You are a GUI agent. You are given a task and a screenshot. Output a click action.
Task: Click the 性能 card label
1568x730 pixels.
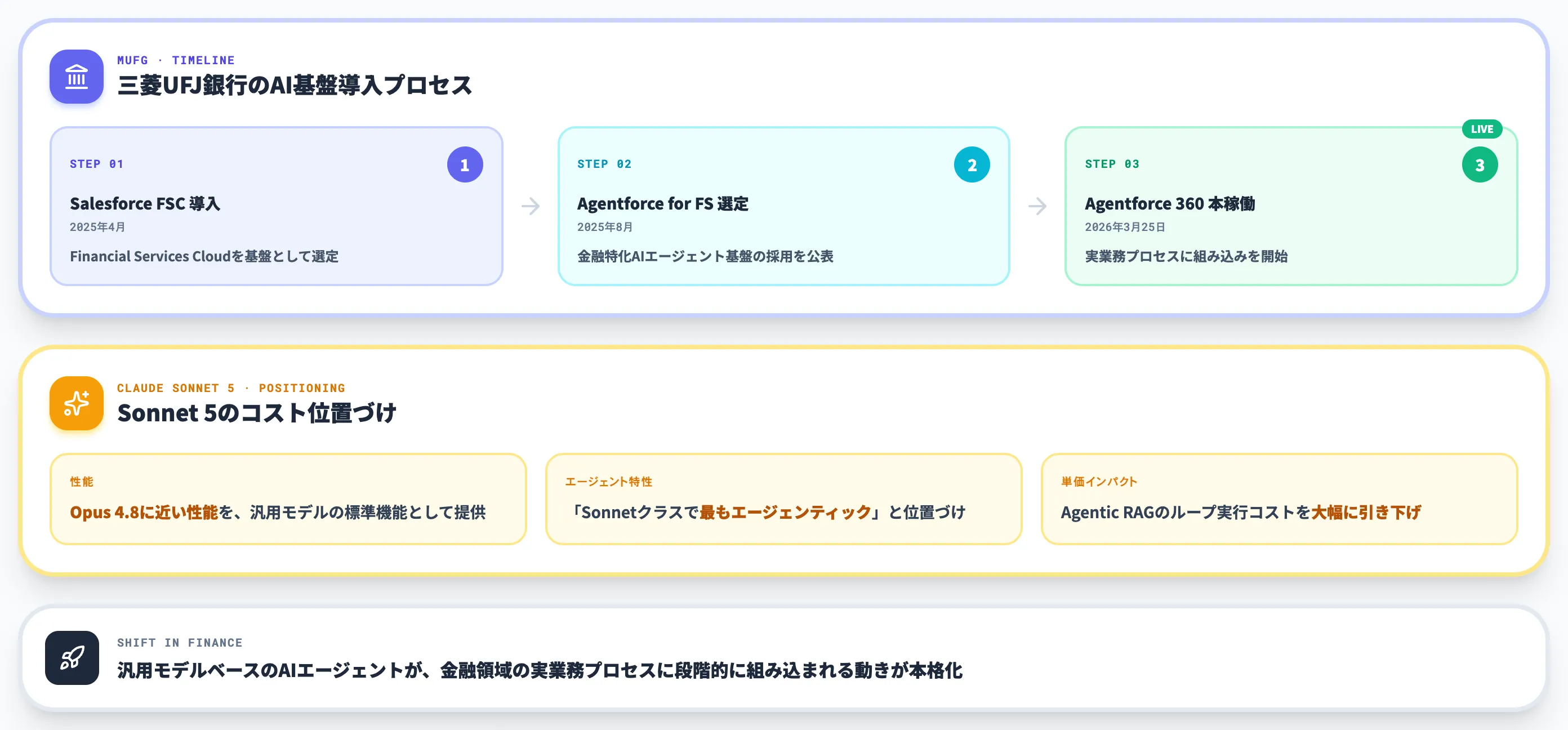pyautogui.click(x=82, y=482)
